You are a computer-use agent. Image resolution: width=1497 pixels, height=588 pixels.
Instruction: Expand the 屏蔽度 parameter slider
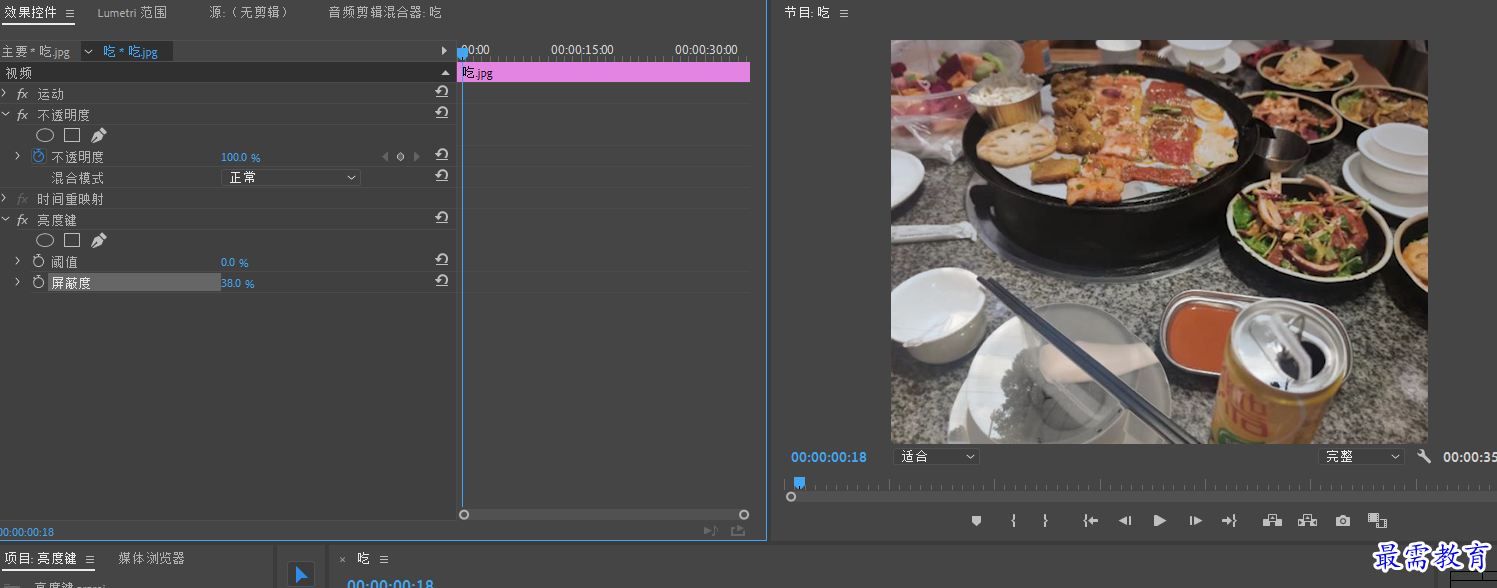click(17, 282)
